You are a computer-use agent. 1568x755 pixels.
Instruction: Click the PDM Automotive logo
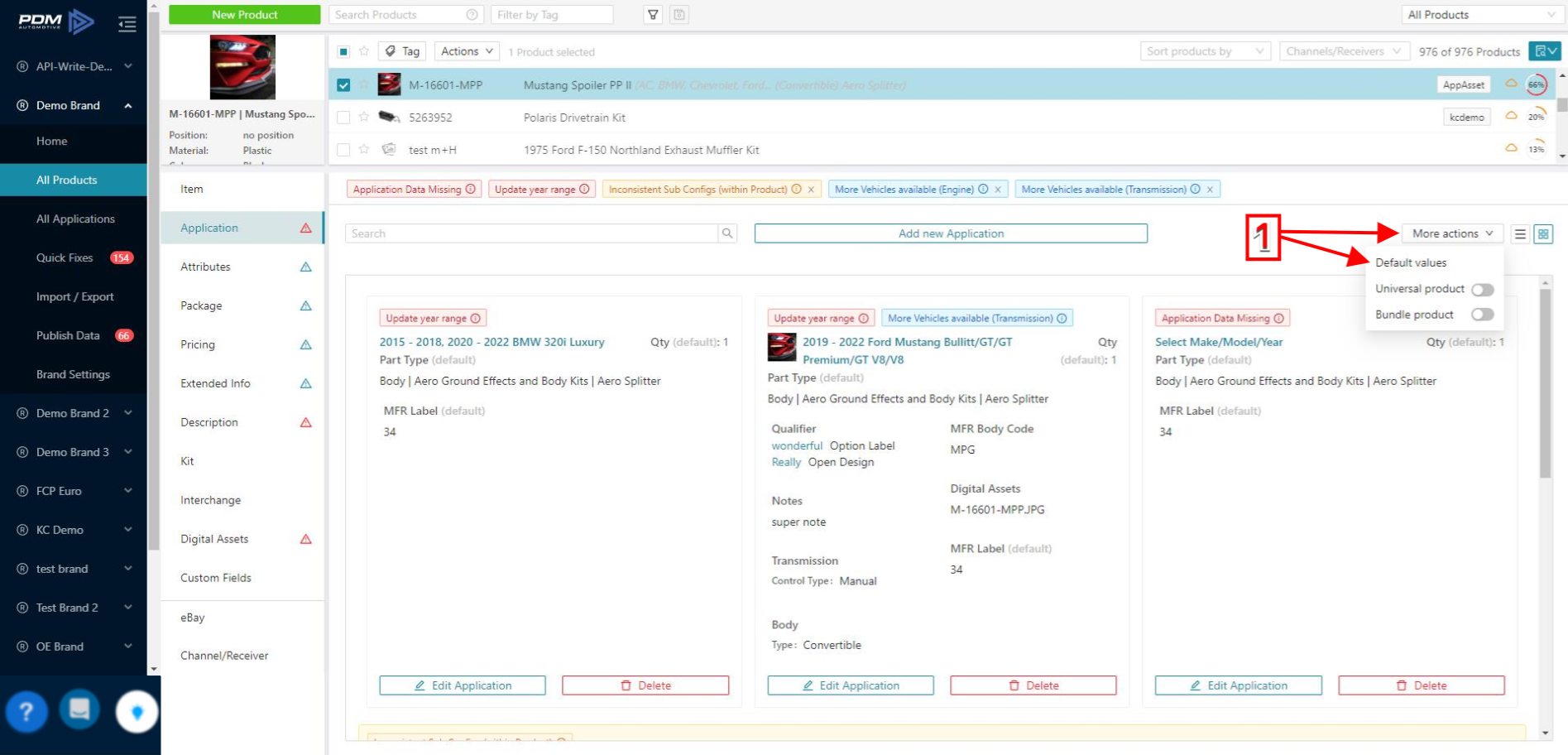[x=55, y=21]
